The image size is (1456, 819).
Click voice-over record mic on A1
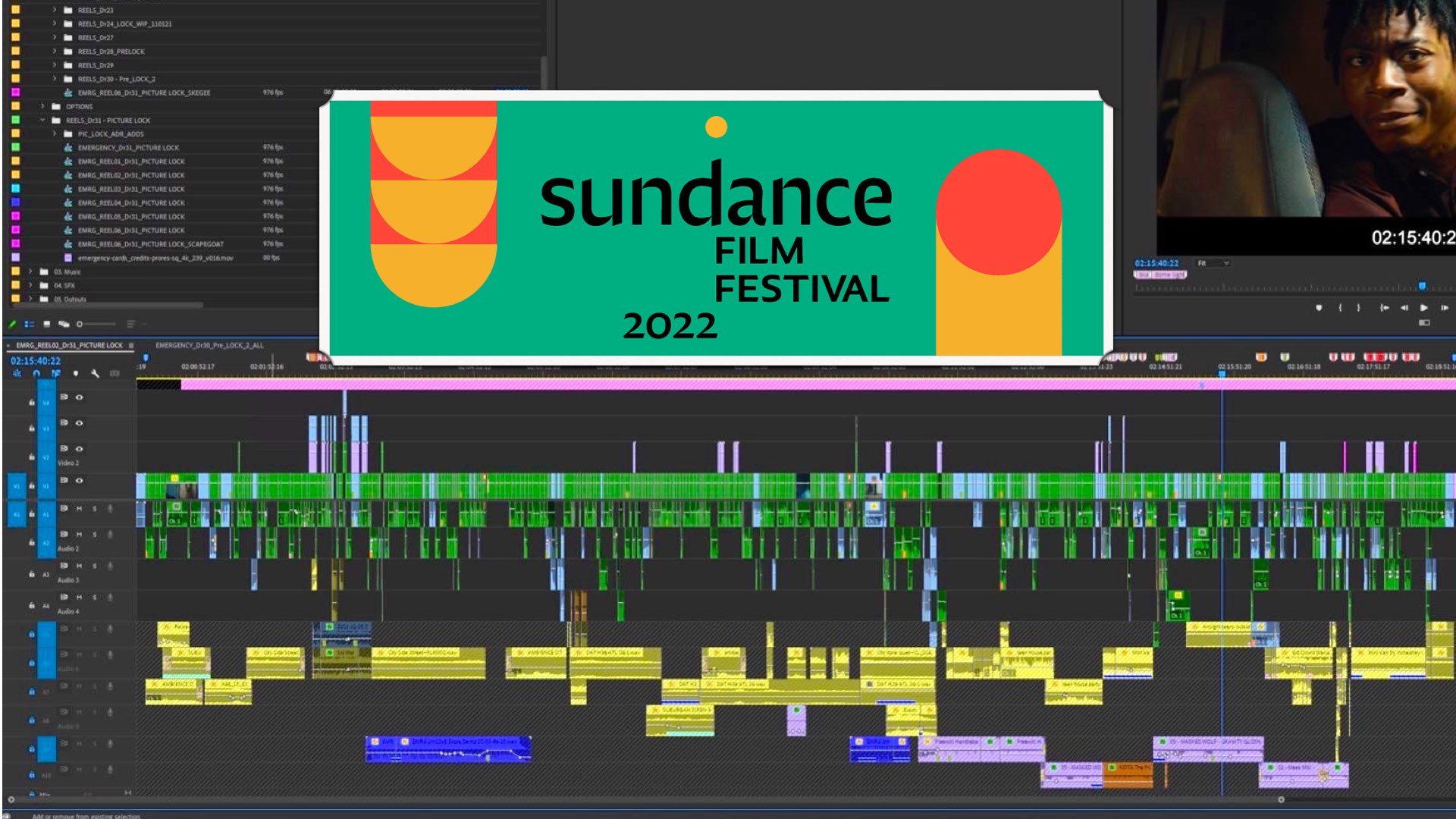tap(110, 509)
